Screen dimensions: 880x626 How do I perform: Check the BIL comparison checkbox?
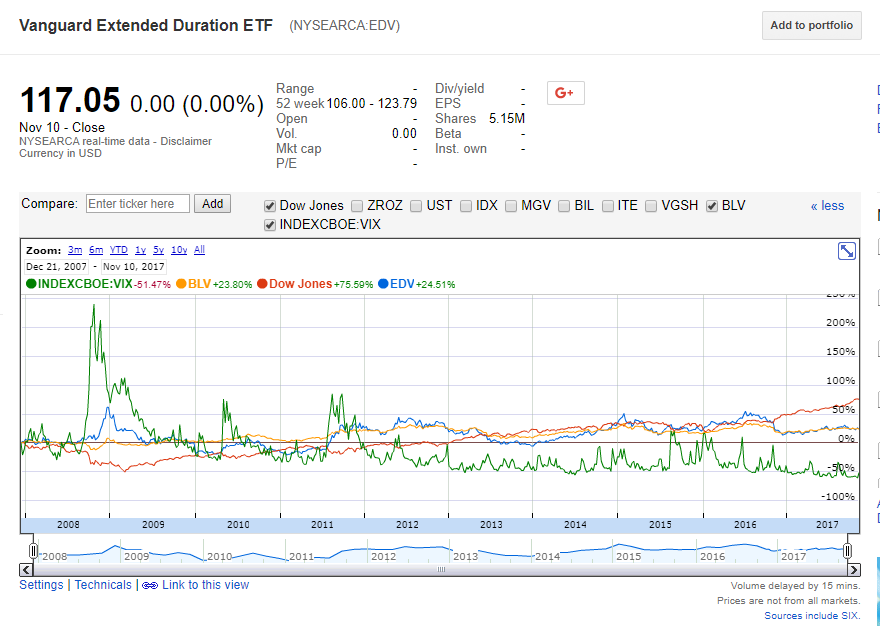point(564,206)
